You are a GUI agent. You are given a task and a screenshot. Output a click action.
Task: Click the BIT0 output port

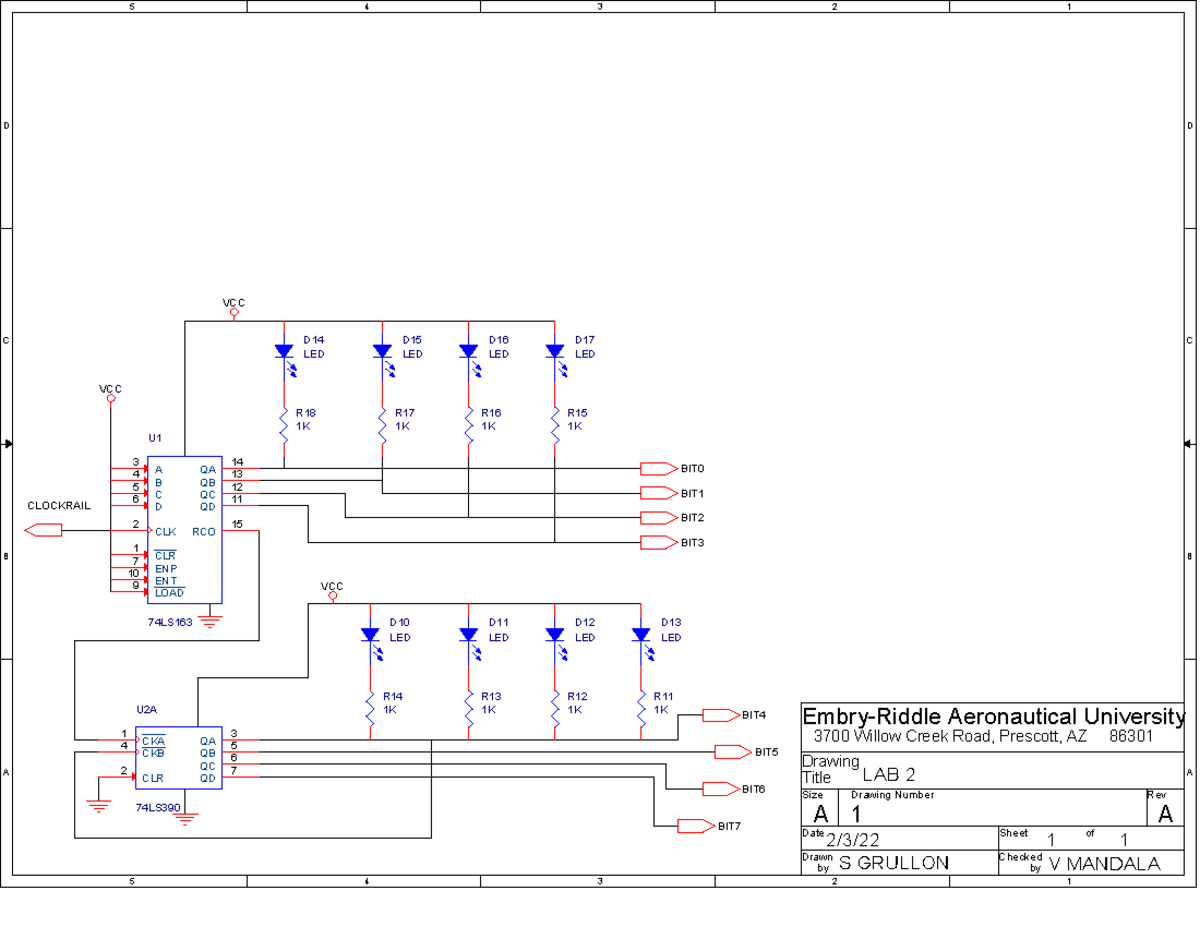pos(658,466)
